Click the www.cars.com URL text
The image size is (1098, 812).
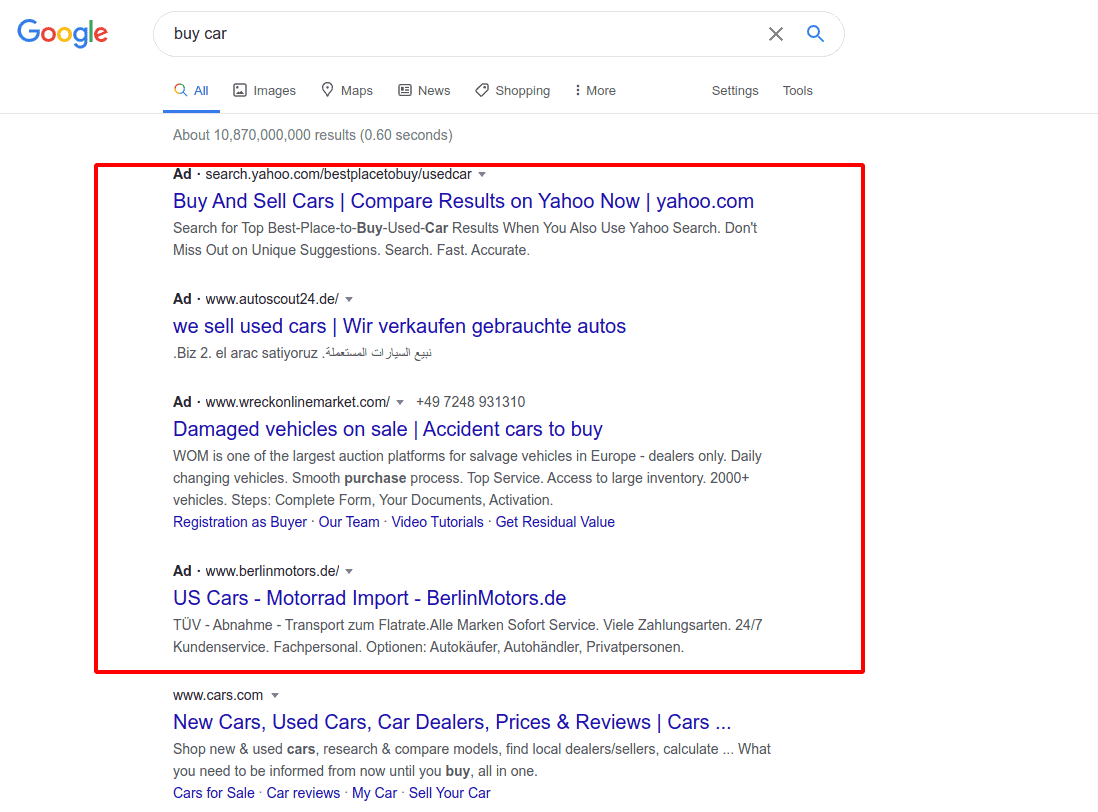pyautogui.click(x=218, y=695)
